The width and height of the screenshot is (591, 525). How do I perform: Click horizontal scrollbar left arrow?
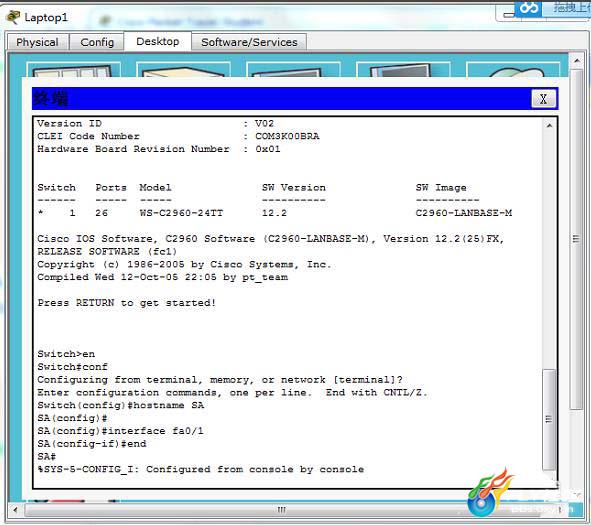click(x=15, y=510)
